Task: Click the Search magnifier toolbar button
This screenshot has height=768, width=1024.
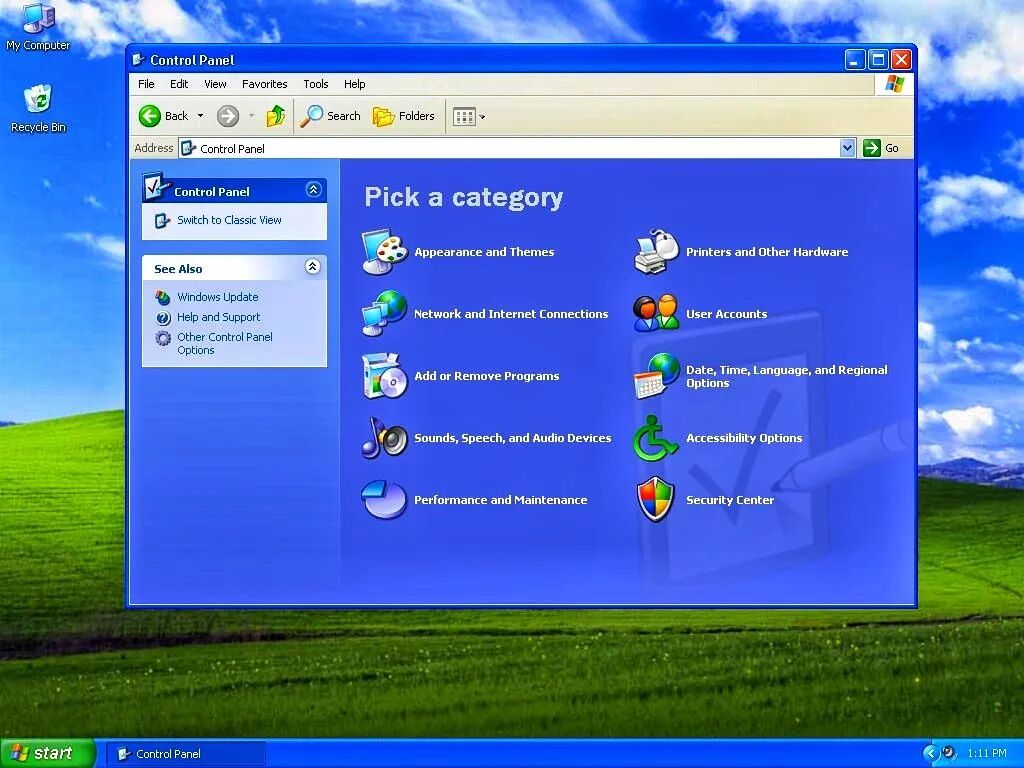Action: (330, 116)
